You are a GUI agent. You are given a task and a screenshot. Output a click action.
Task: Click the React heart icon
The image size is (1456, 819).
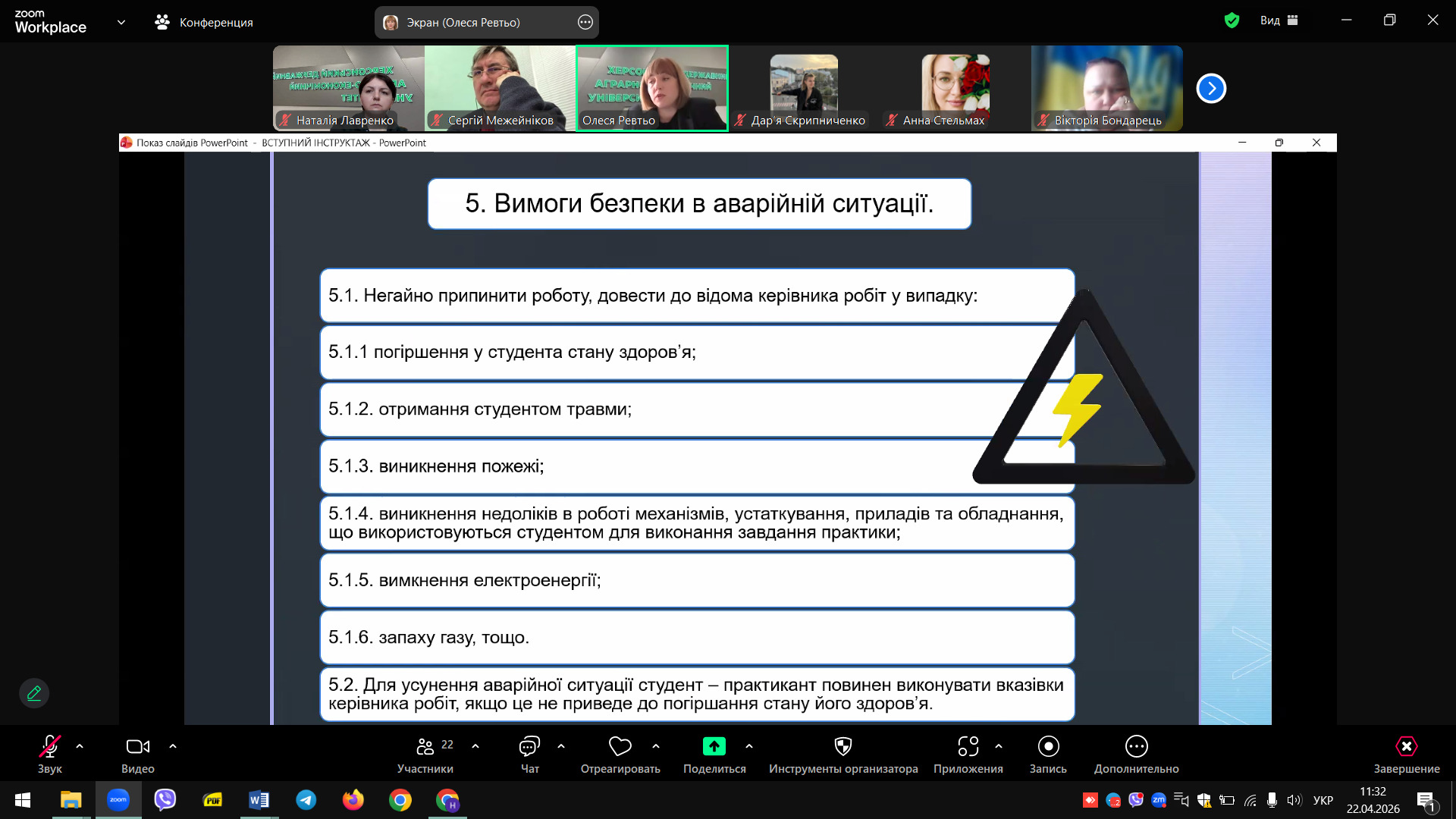pyautogui.click(x=620, y=747)
